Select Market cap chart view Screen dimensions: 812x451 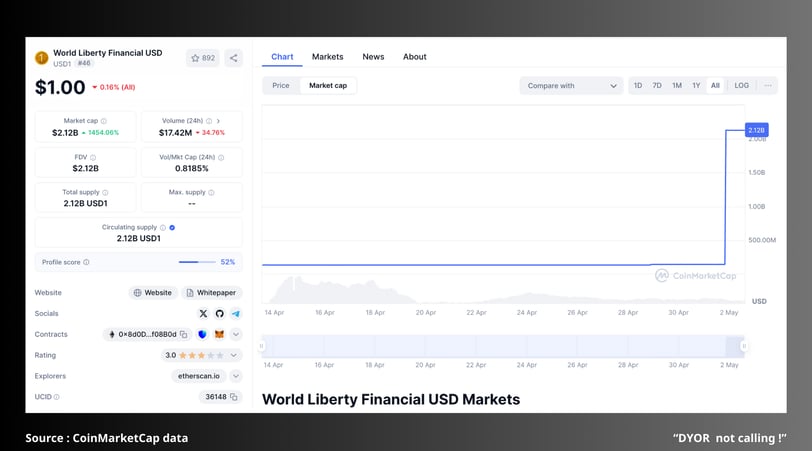(x=328, y=85)
